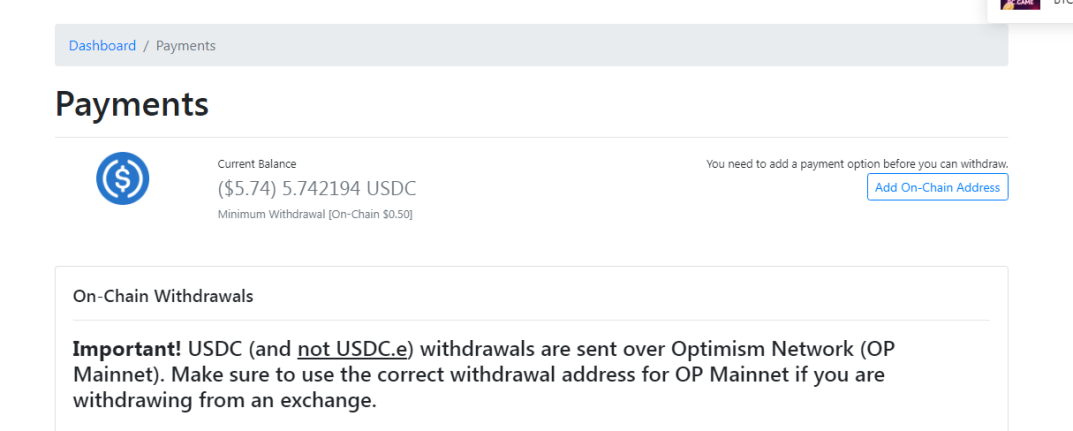Click the 5.742194 USDC balance amount
This screenshot has height=431, width=1073.
click(x=349, y=188)
